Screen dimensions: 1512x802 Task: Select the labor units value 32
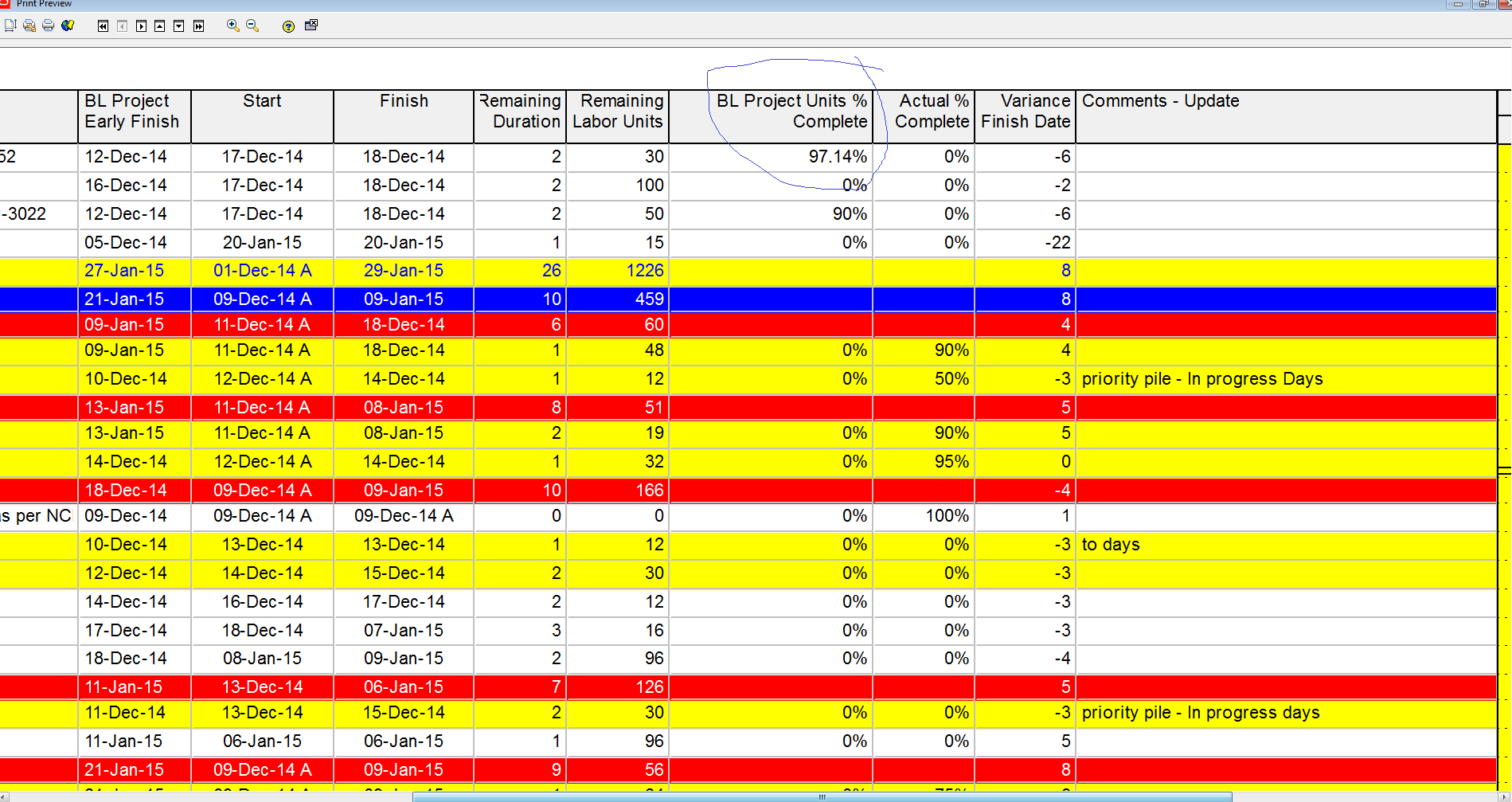617,462
